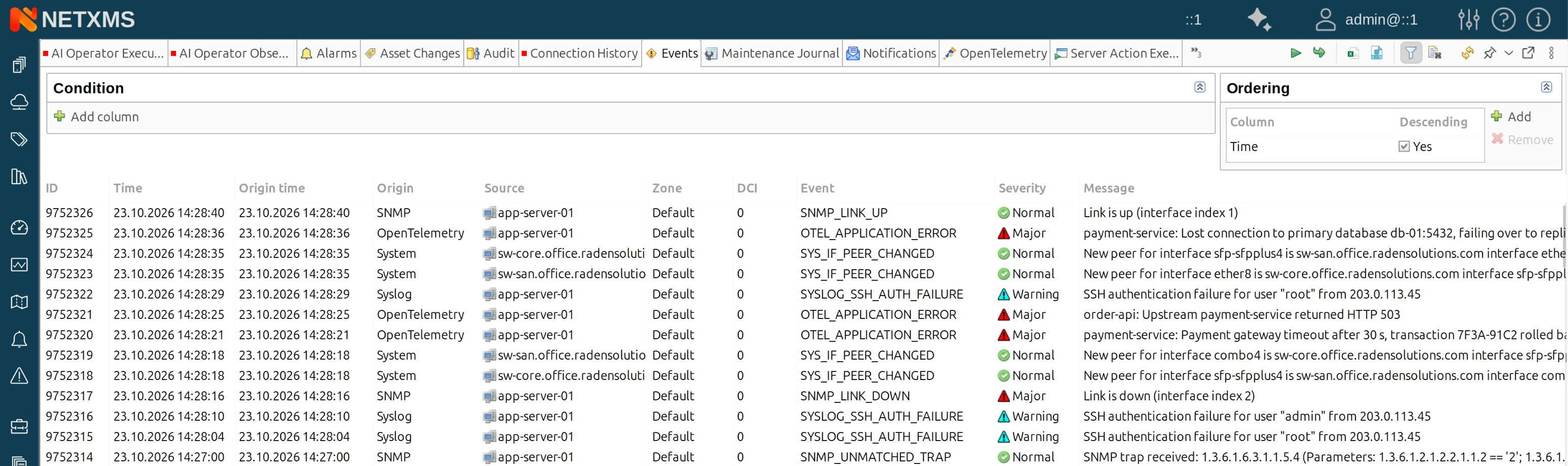Open the Maintenance Journal tab

click(772, 53)
